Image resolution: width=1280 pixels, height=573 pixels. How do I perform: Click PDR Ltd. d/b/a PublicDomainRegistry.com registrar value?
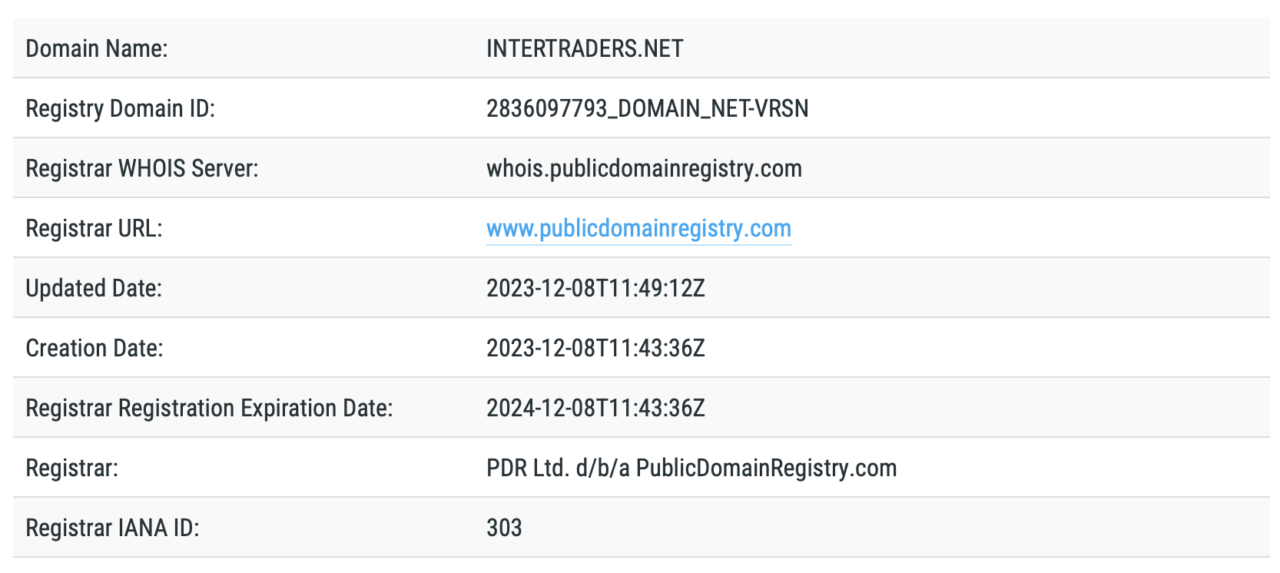[x=691, y=468]
